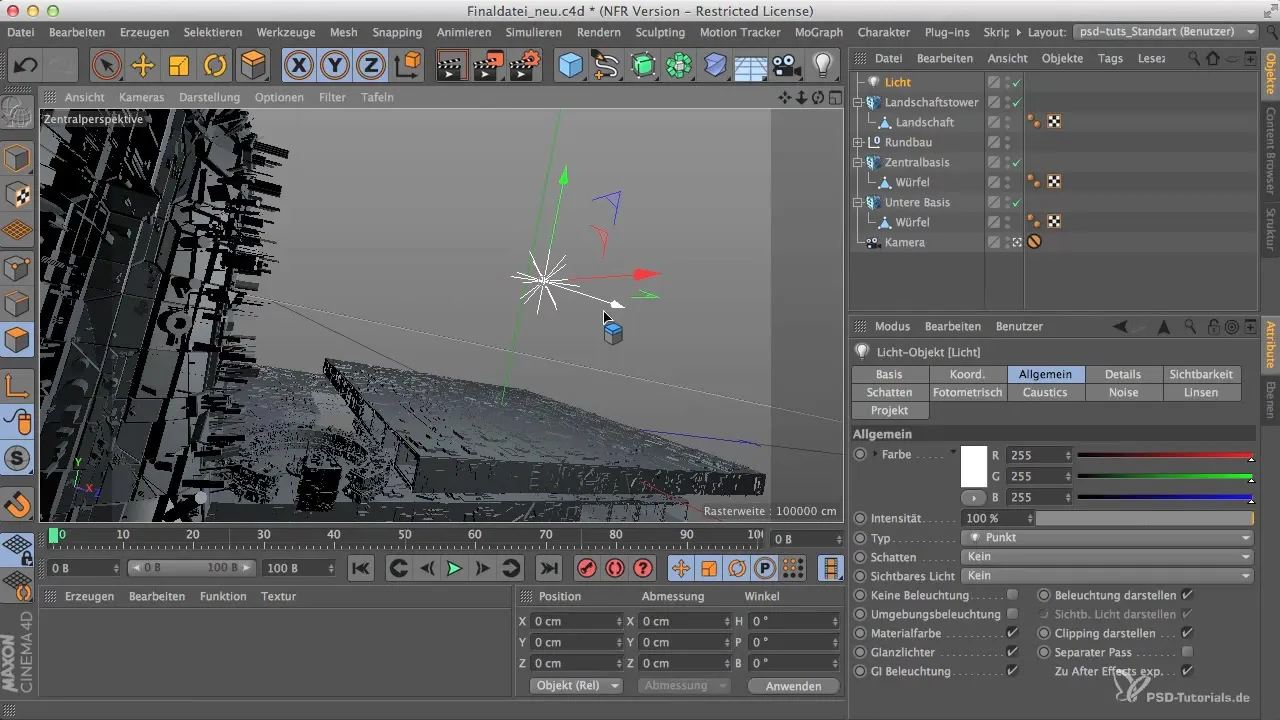Image resolution: width=1280 pixels, height=720 pixels.
Task: Render the active view
Action: pyautogui.click(x=452, y=66)
